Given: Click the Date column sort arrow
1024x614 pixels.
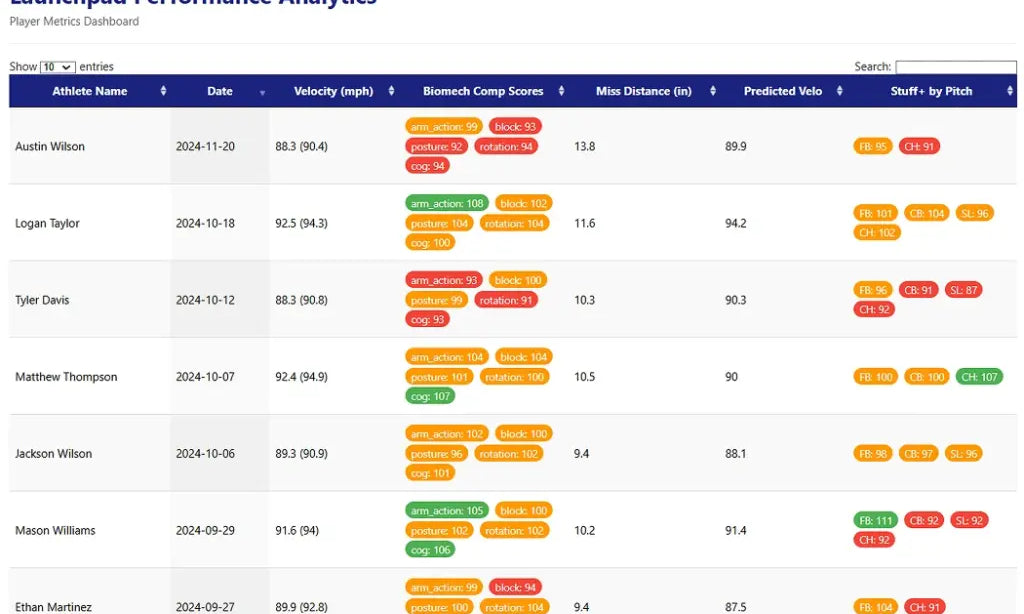Looking at the screenshot, I should click(263, 93).
